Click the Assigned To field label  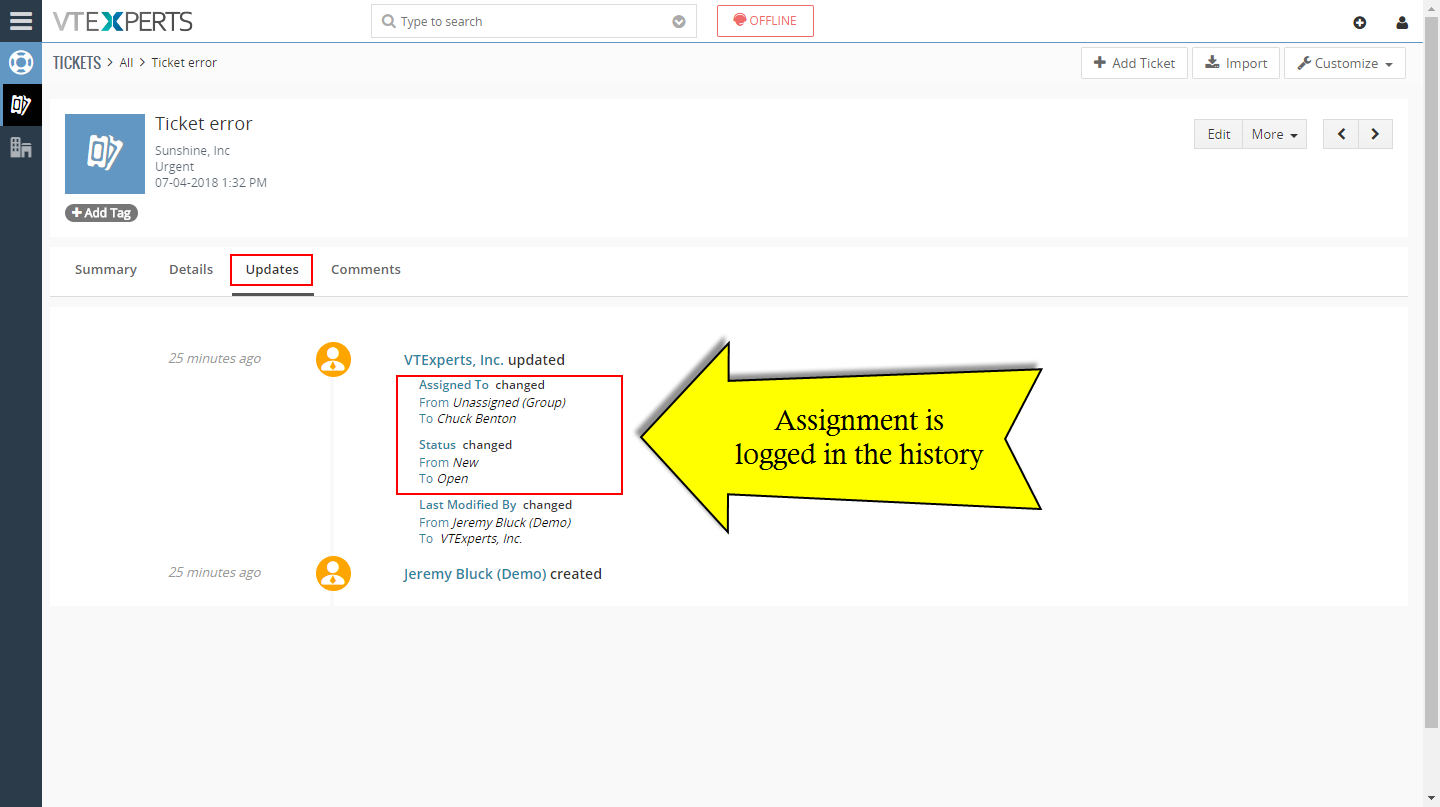pos(454,385)
